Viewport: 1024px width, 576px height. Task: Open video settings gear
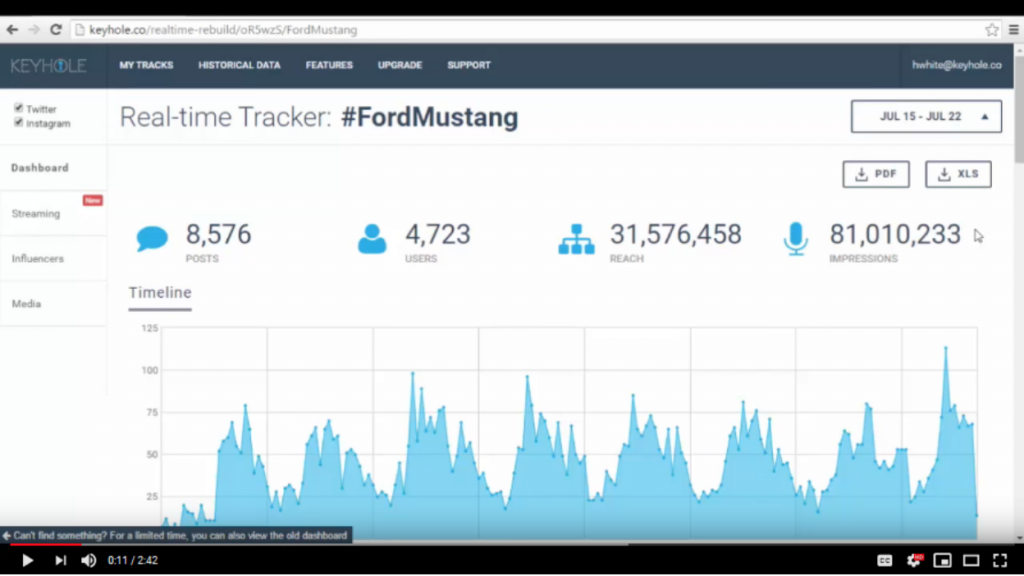click(x=914, y=560)
